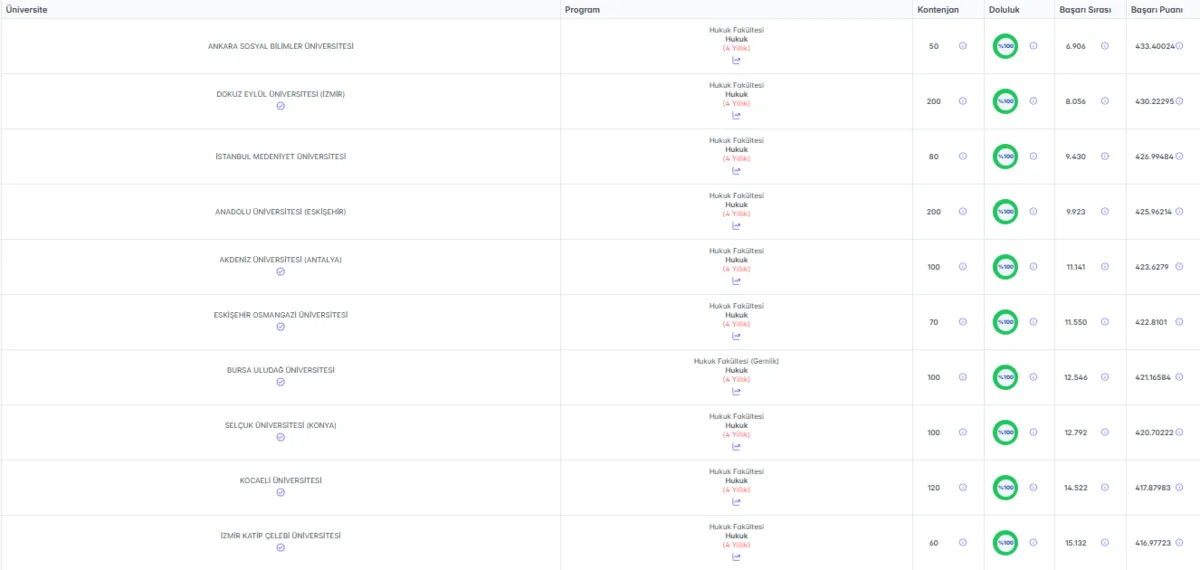Click verified badge under Kocaeli Üniversitesi
Viewport: 1200px width, 570px height.
click(280, 492)
